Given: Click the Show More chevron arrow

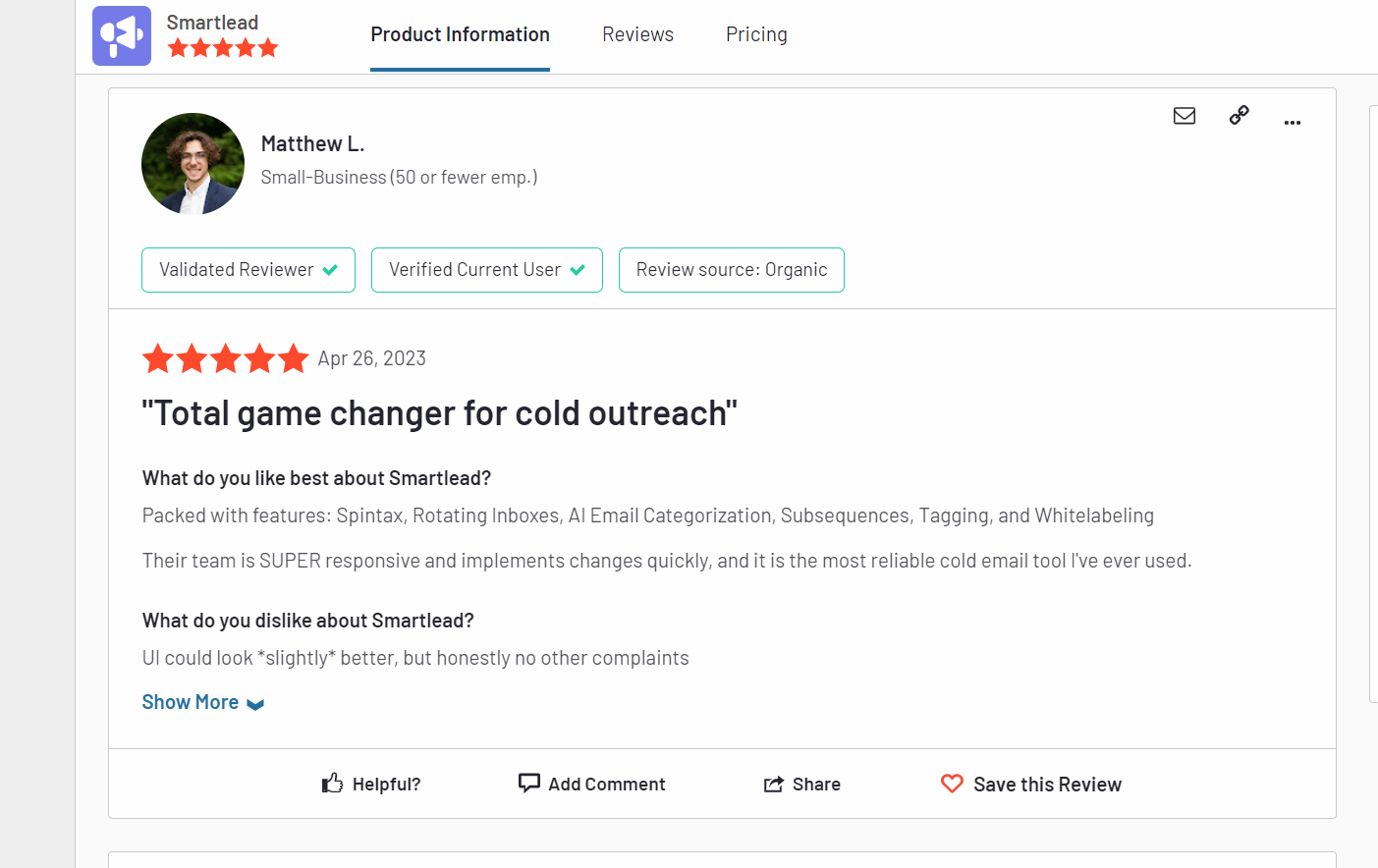Looking at the screenshot, I should (255, 704).
